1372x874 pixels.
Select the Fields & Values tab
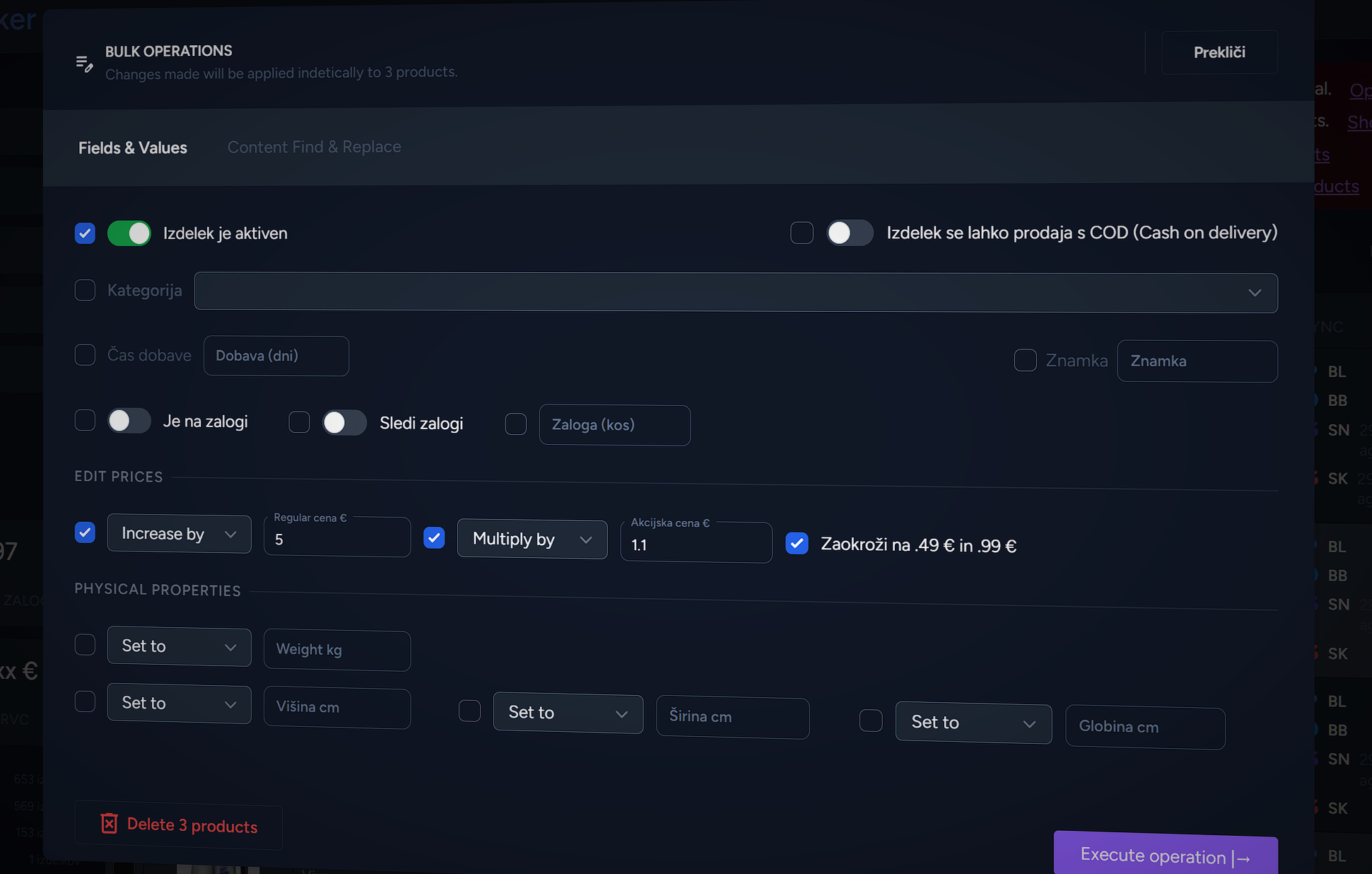click(133, 148)
